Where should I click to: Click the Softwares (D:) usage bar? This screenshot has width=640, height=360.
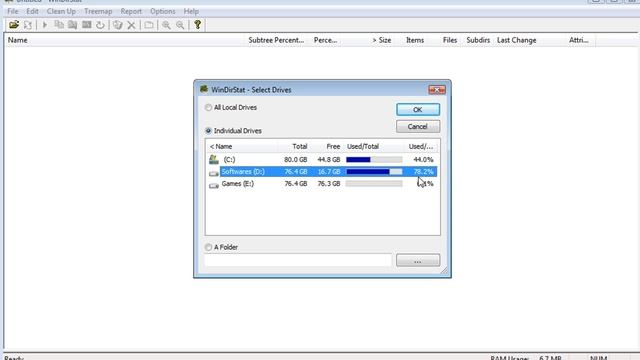(374, 172)
